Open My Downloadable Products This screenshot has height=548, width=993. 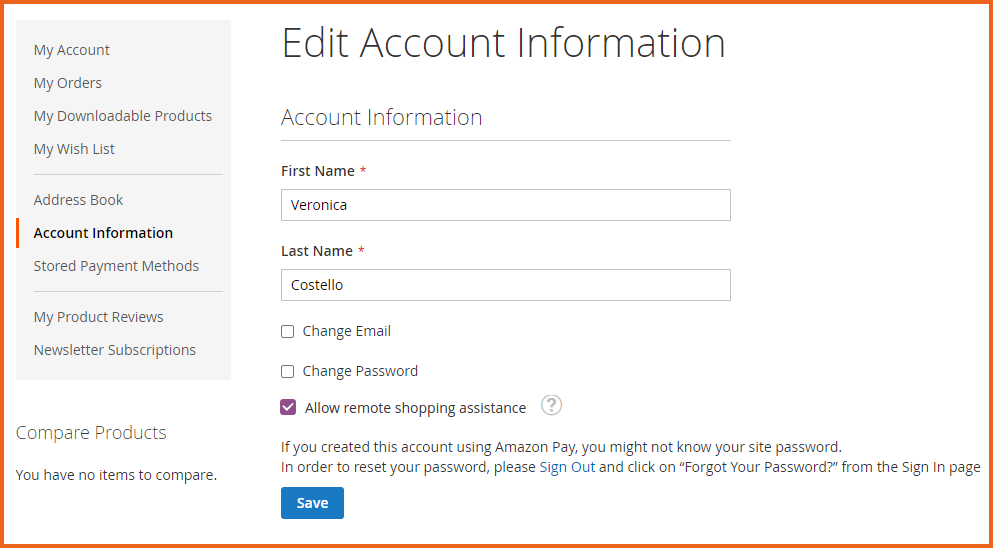(x=123, y=116)
